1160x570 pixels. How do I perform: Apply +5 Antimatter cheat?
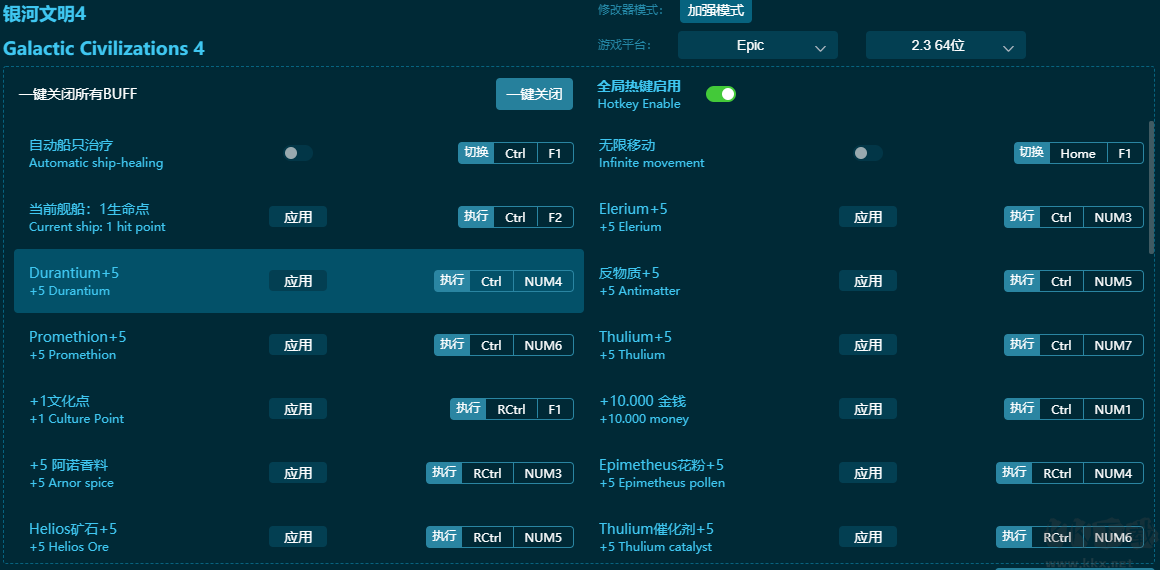pyautogui.click(x=868, y=281)
